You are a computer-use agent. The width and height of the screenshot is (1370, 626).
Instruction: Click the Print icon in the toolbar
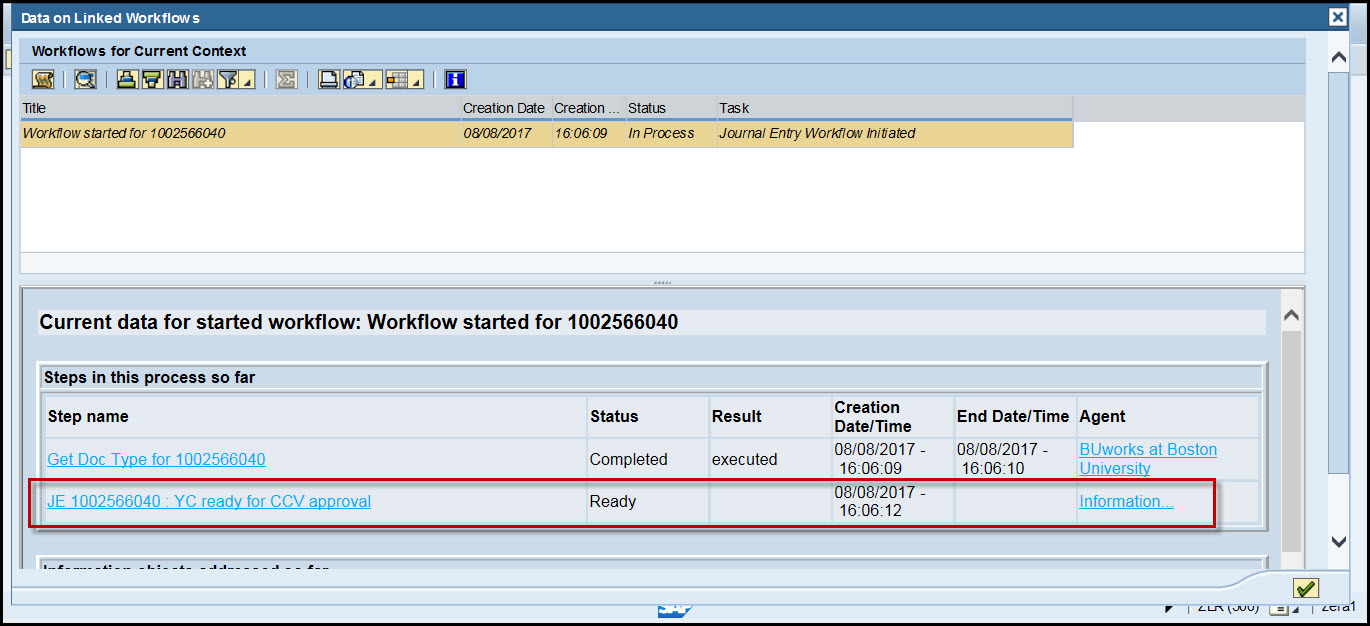(328, 79)
